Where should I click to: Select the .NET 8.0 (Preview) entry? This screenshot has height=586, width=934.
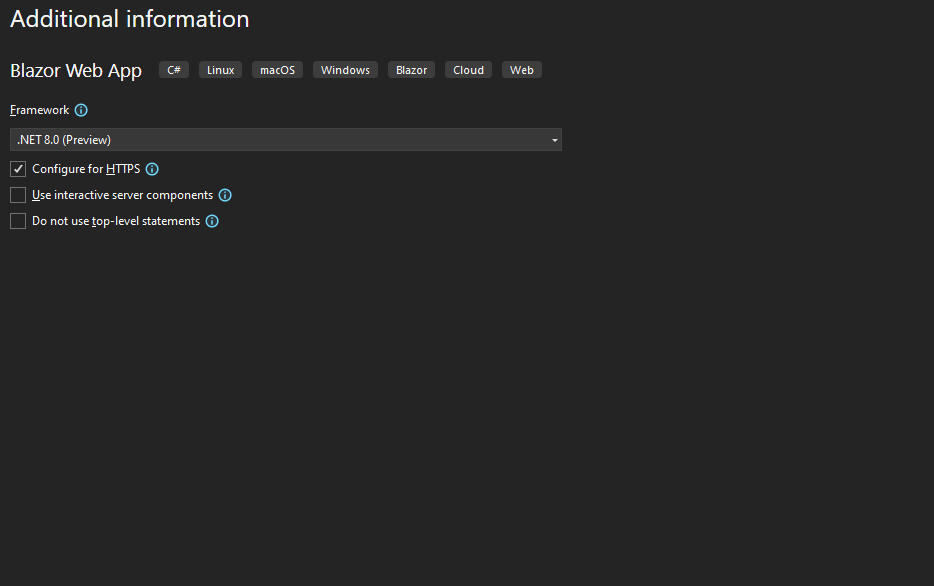(x=63, y=139)
